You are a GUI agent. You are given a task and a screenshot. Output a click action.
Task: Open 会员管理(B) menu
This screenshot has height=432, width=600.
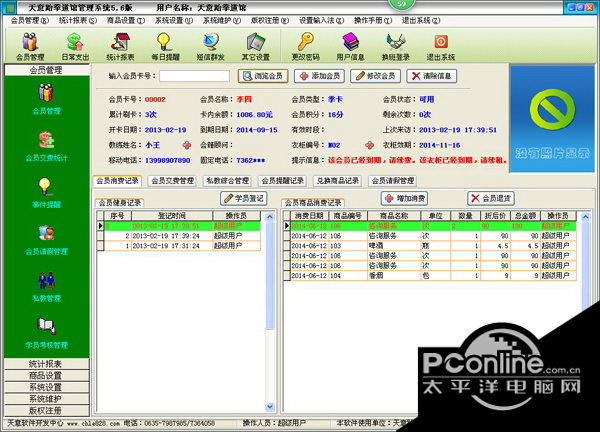tap(30, 21)
